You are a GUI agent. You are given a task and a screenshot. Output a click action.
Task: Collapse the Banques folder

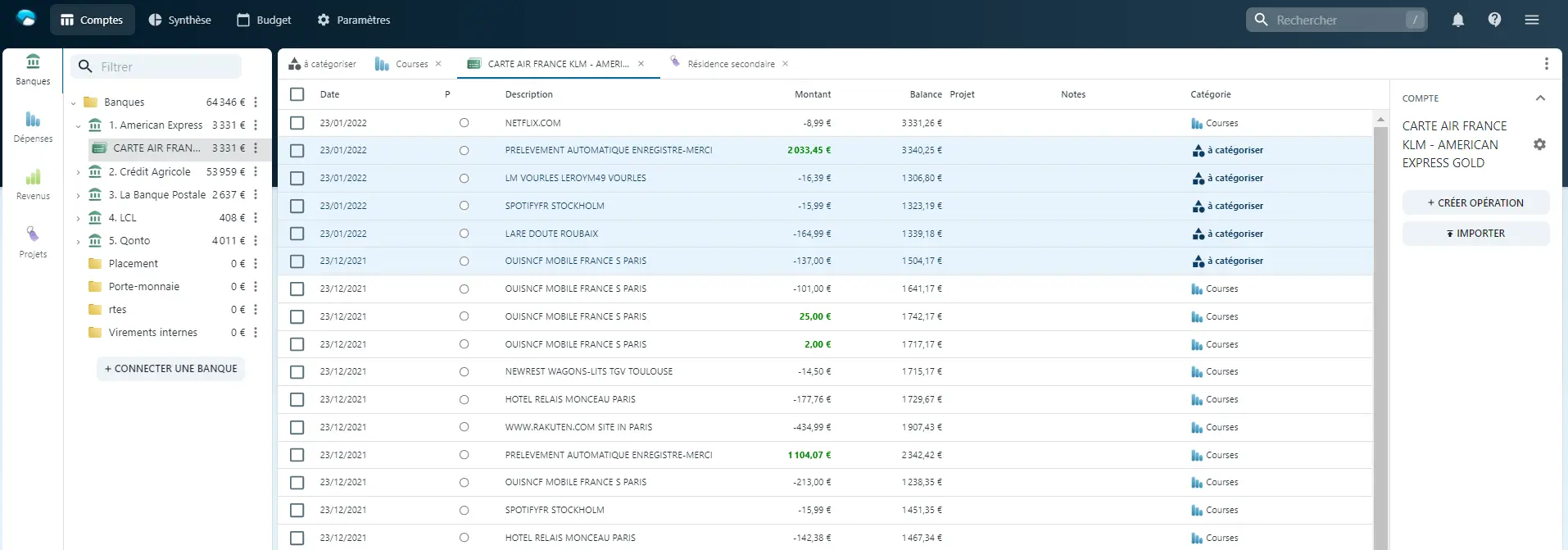tap(74, 102)
